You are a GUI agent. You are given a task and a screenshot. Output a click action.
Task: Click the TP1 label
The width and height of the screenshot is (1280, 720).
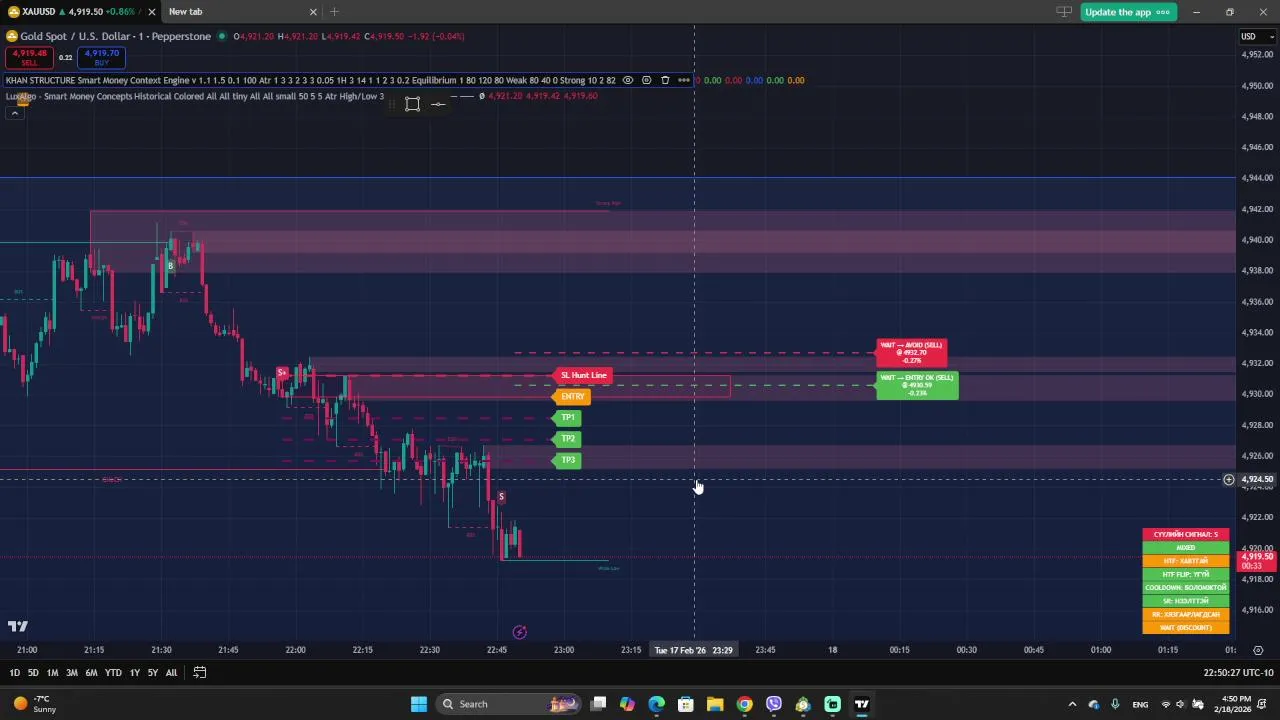pos(566,418)
